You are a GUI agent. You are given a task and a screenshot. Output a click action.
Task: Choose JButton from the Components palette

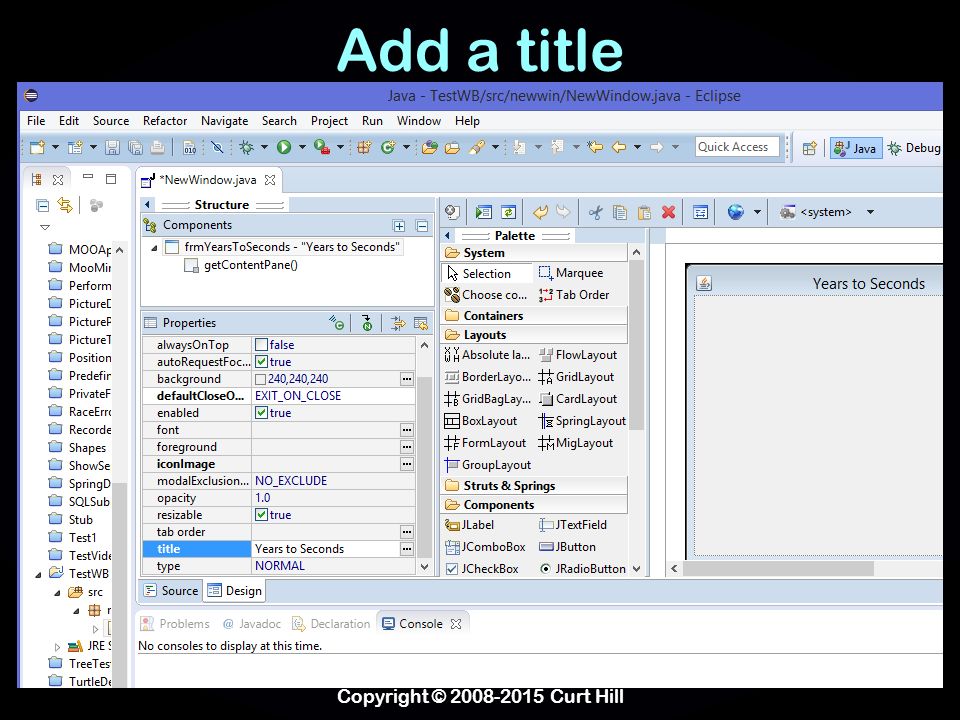point(567,547)
